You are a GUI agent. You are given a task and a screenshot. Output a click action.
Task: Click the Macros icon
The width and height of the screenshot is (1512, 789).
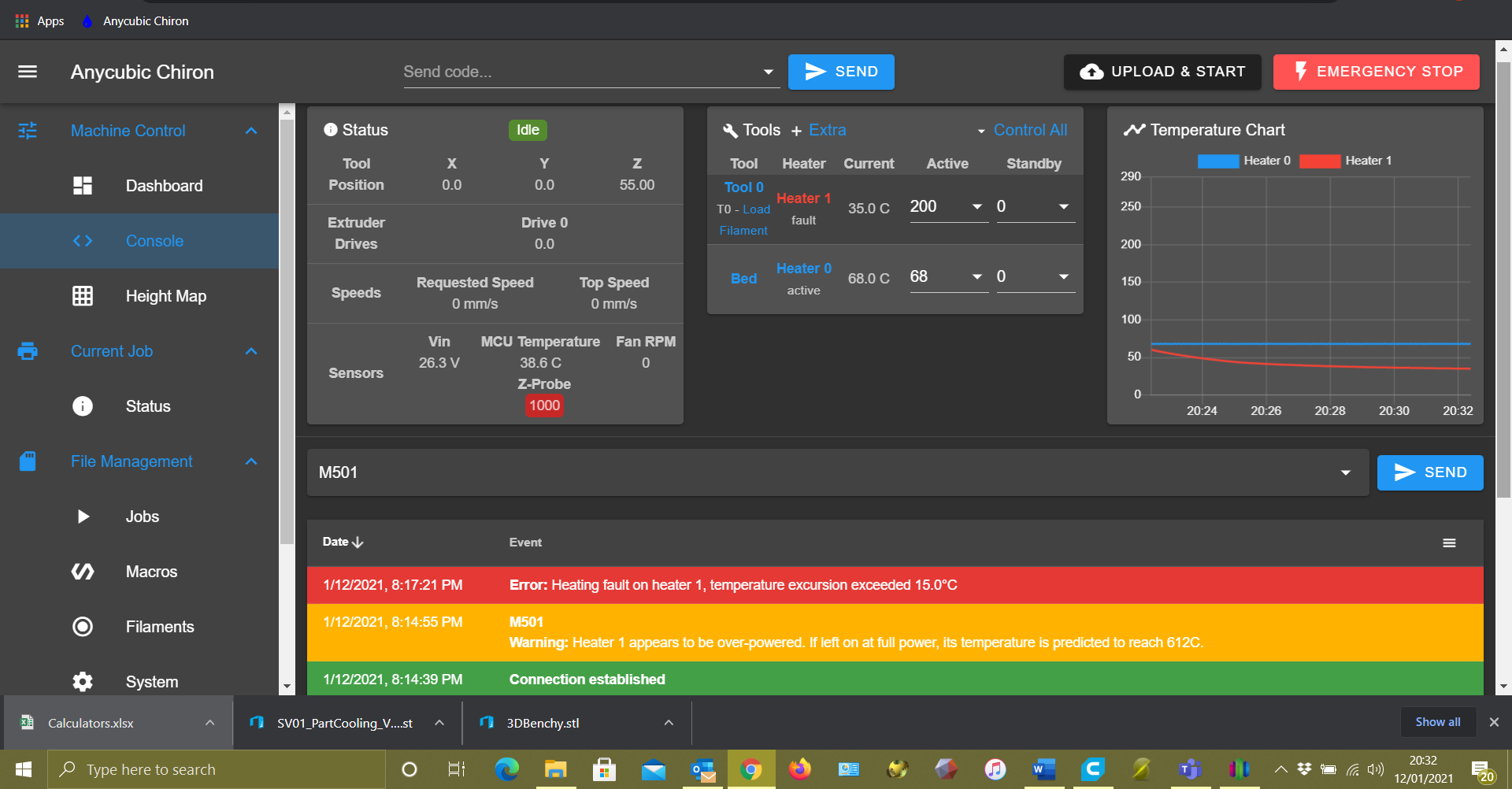pyautogui.click(x=83, y=572)
